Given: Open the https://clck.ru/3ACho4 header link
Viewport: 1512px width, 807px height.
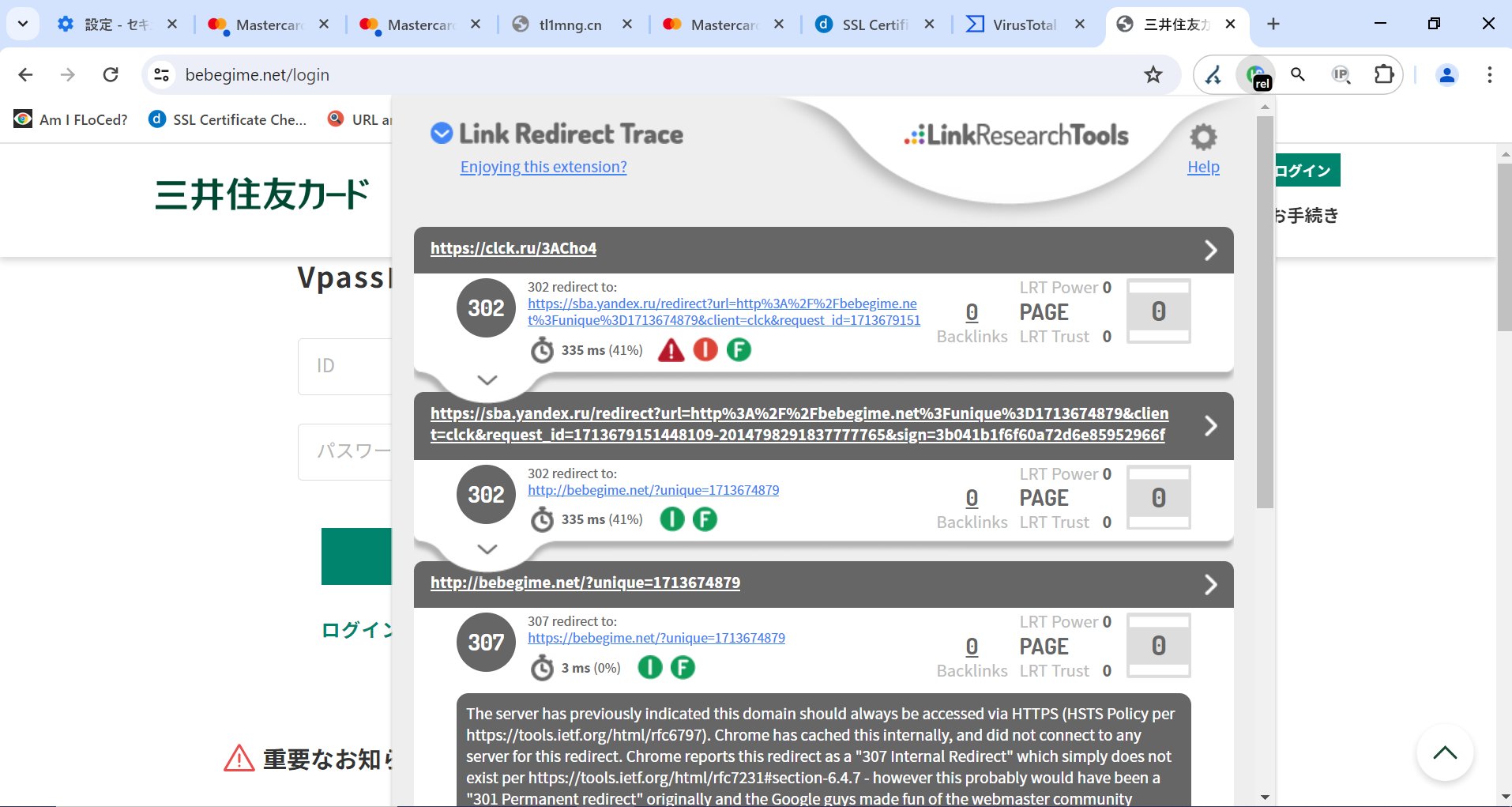Looking at the screenshot, I should coord(513,248).
